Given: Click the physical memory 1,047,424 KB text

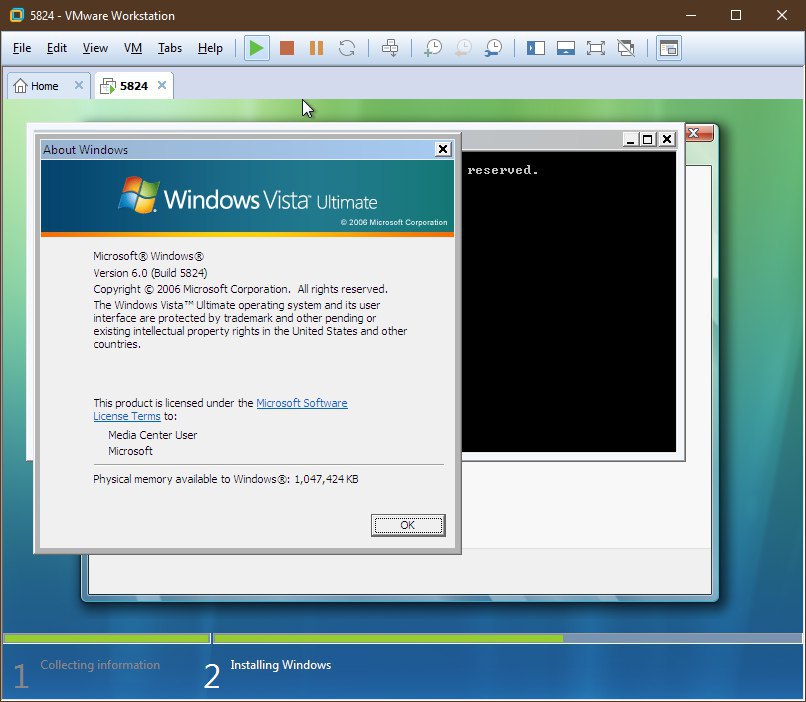Looking at the screenshot, I should (226, 479).
